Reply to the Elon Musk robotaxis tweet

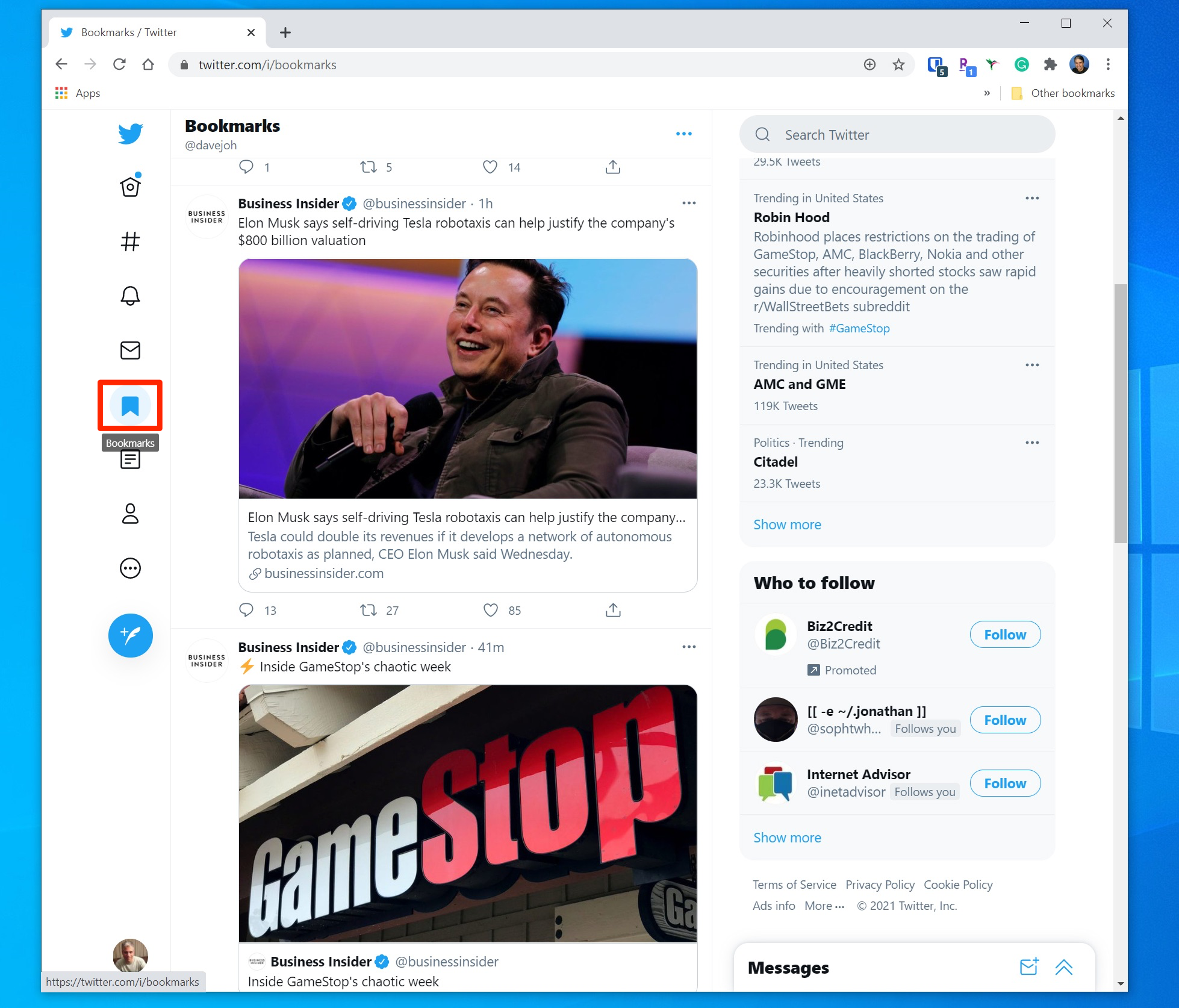tap(246, 610)
